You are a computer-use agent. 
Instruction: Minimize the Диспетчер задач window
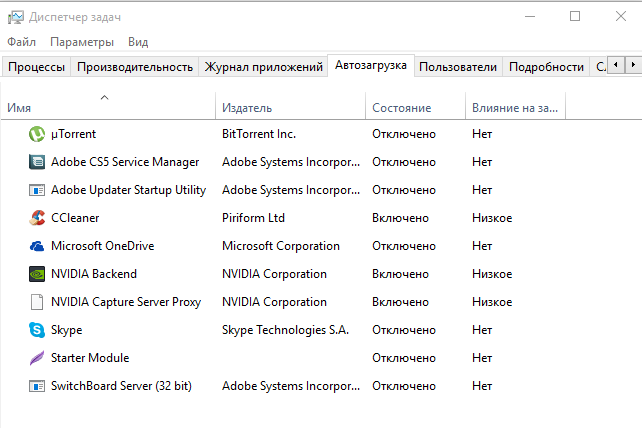pyautogui.click(x=530, y=16)
